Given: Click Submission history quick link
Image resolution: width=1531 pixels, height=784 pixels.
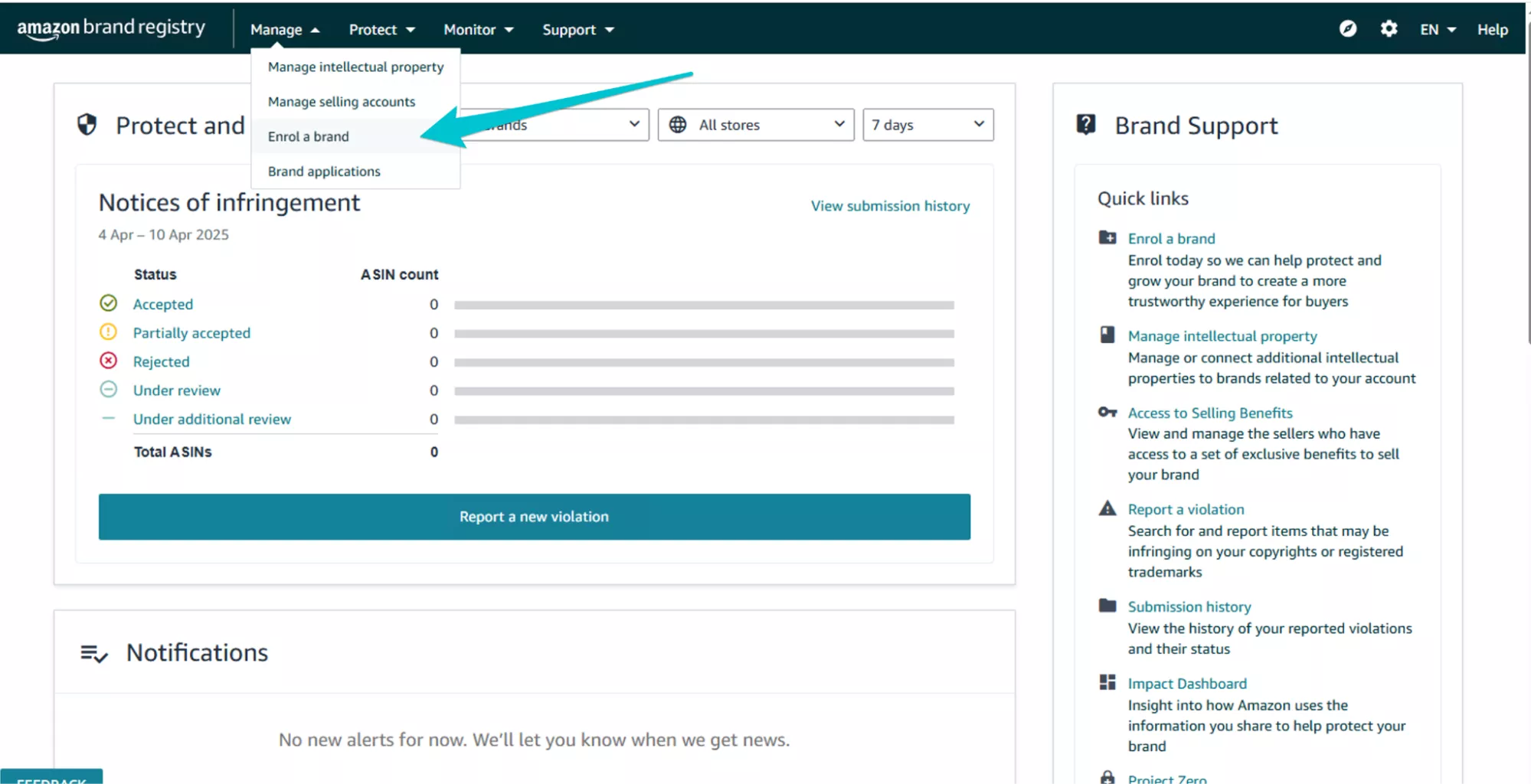Looking at the screenshot, I should [1189, 606].
